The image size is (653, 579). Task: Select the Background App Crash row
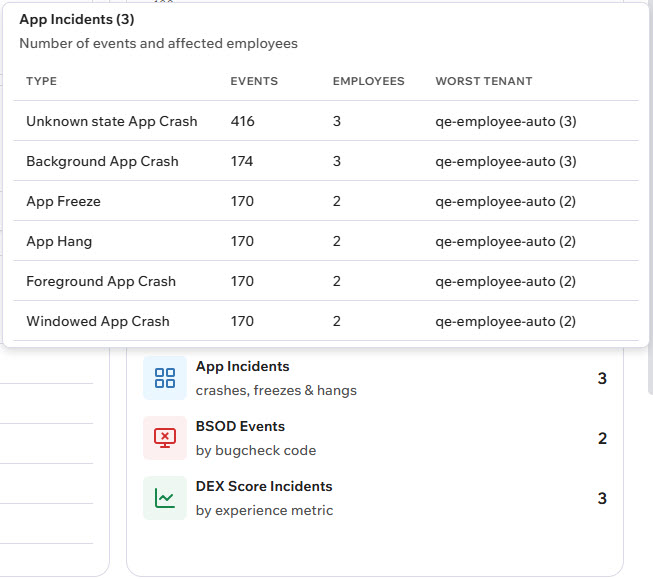point(326,161)
